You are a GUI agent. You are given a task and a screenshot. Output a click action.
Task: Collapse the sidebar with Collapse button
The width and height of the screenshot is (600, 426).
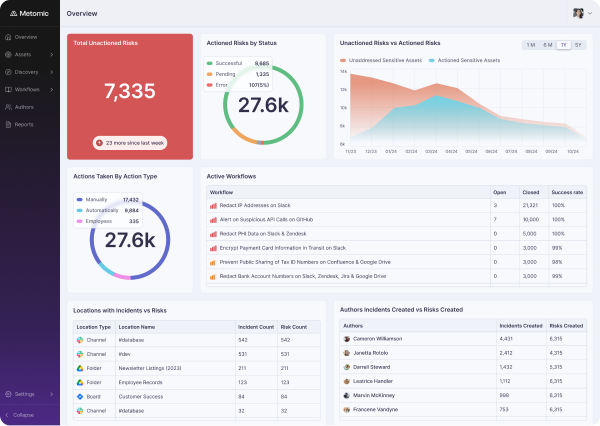tap(20, 415)
